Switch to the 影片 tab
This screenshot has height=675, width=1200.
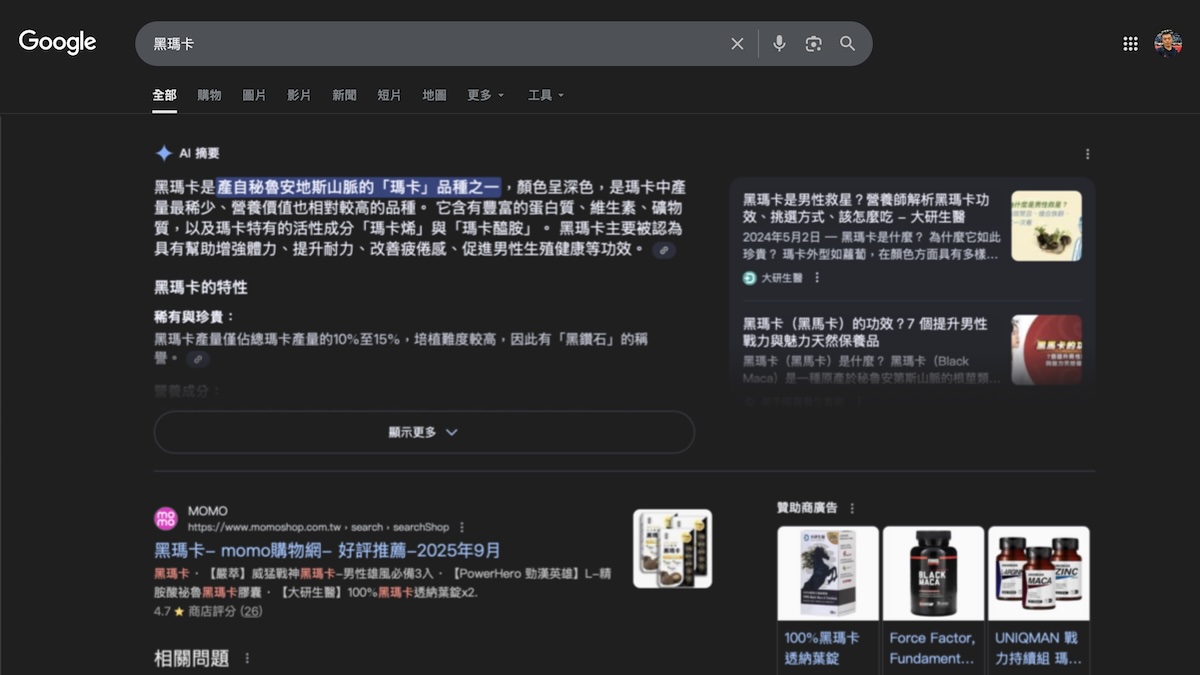coord(299,95)
